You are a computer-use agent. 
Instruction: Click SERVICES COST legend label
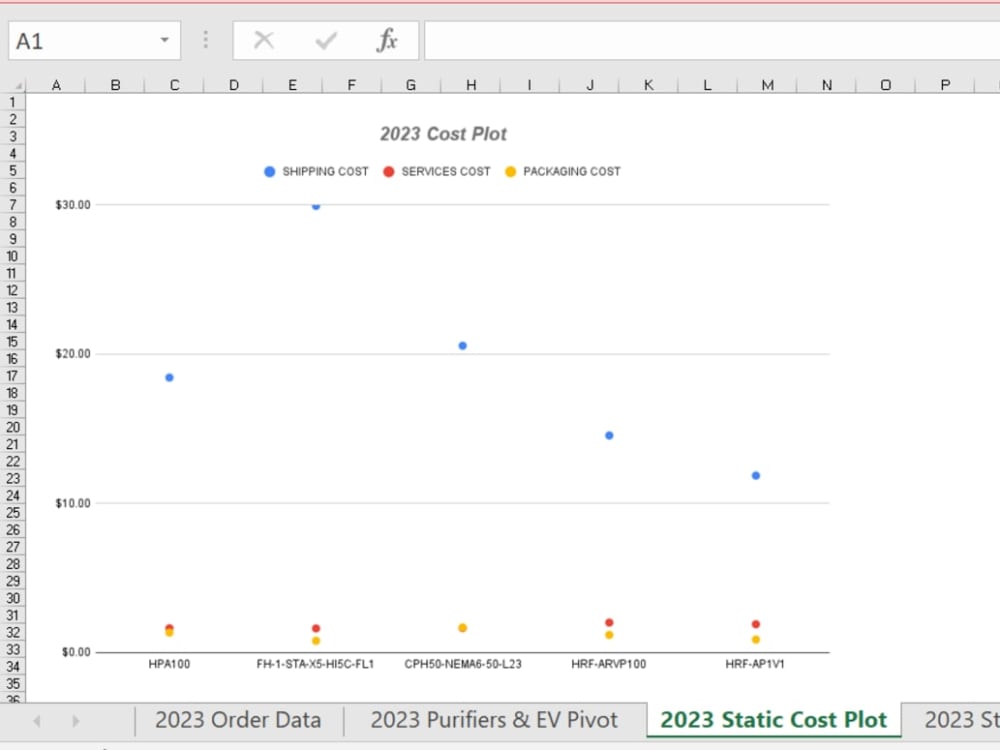(446, 172)
